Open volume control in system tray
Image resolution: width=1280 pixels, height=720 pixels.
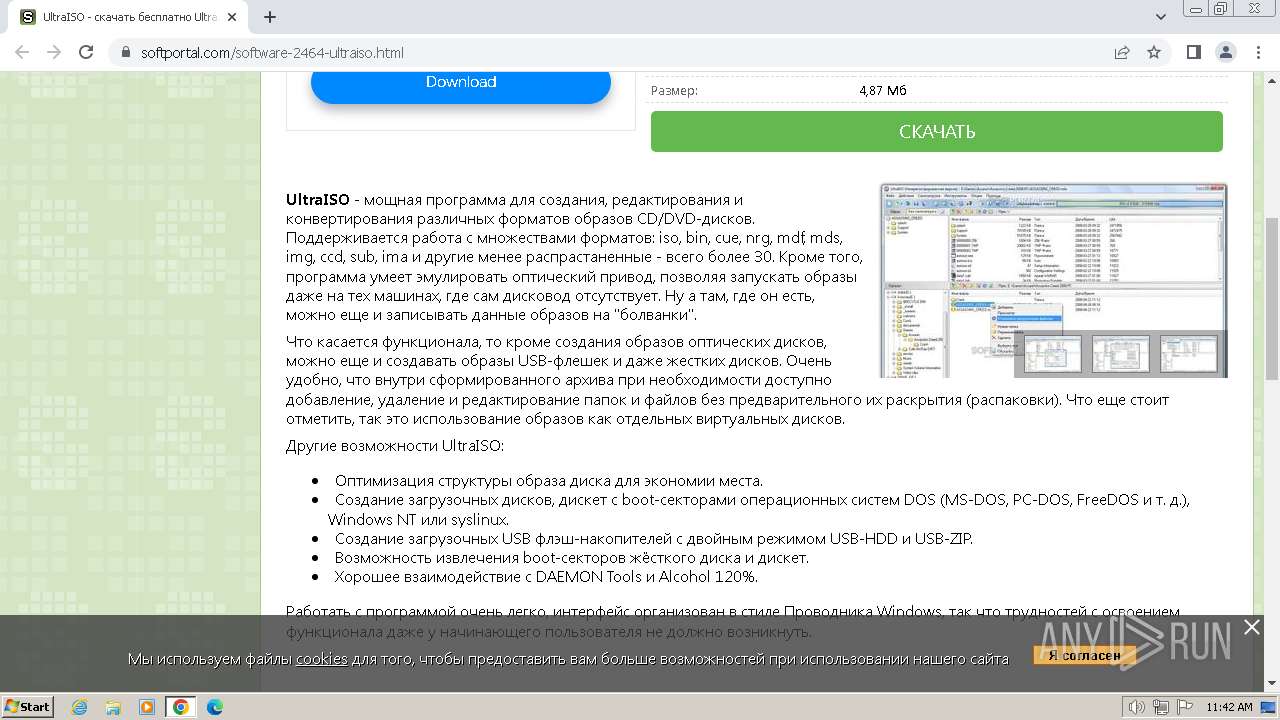1137,707
